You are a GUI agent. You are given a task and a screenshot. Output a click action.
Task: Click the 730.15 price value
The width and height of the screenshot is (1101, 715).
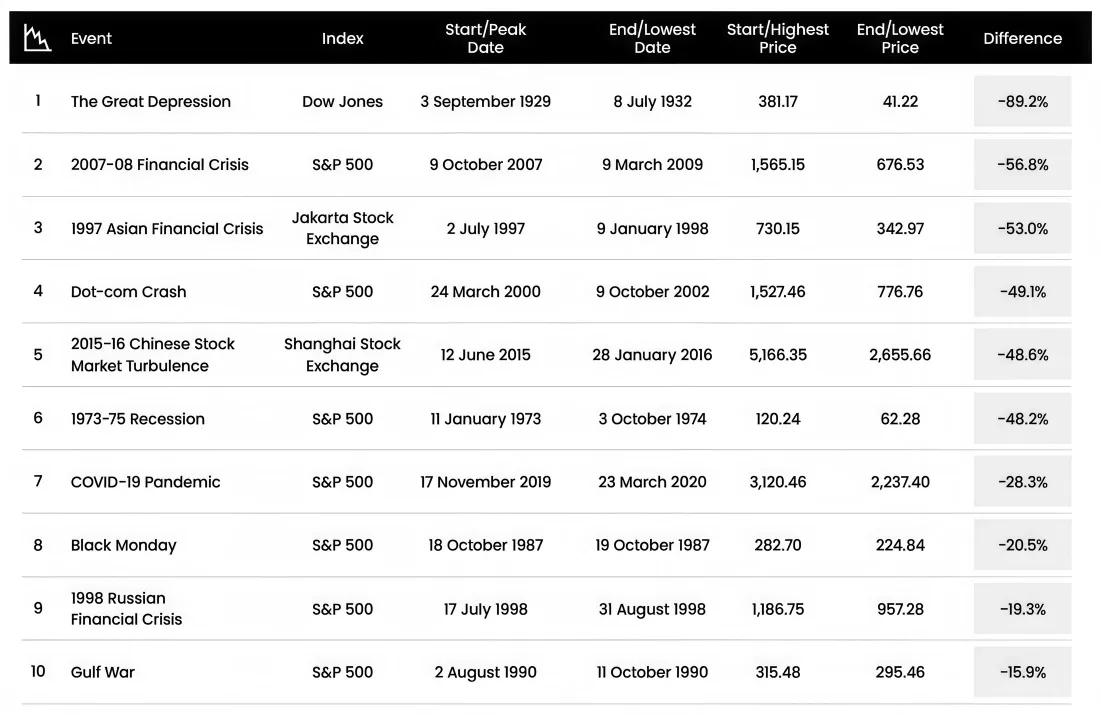778,229
